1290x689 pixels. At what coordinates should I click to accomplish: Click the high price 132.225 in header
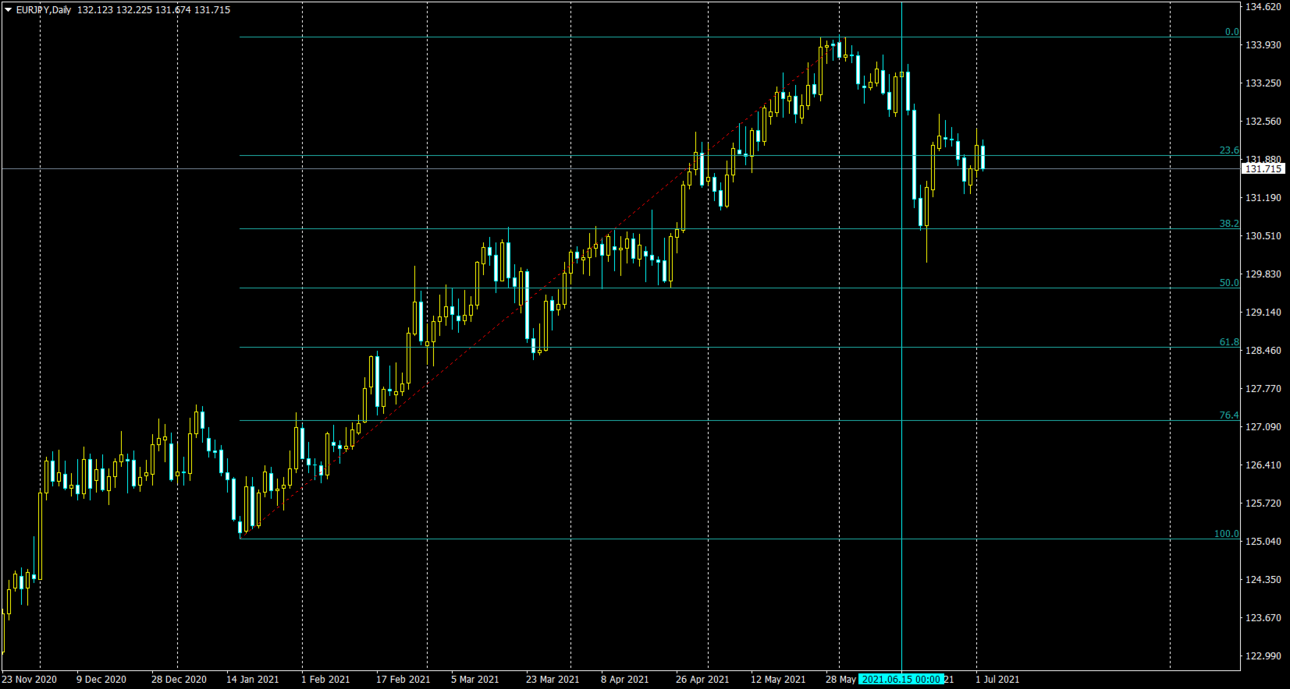pyautogui.click(x=135, y=9)
